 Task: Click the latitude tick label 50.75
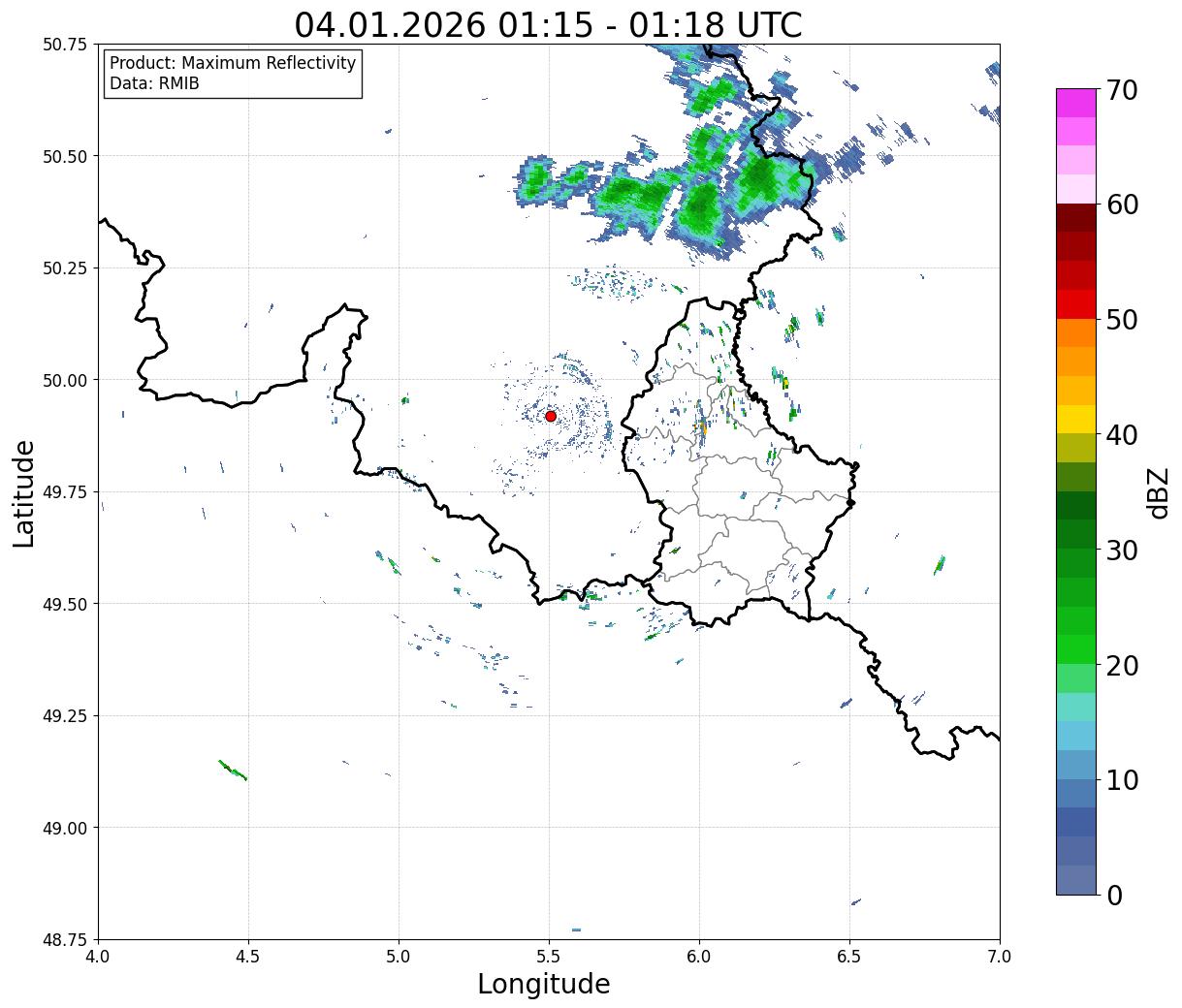(65, 45)
